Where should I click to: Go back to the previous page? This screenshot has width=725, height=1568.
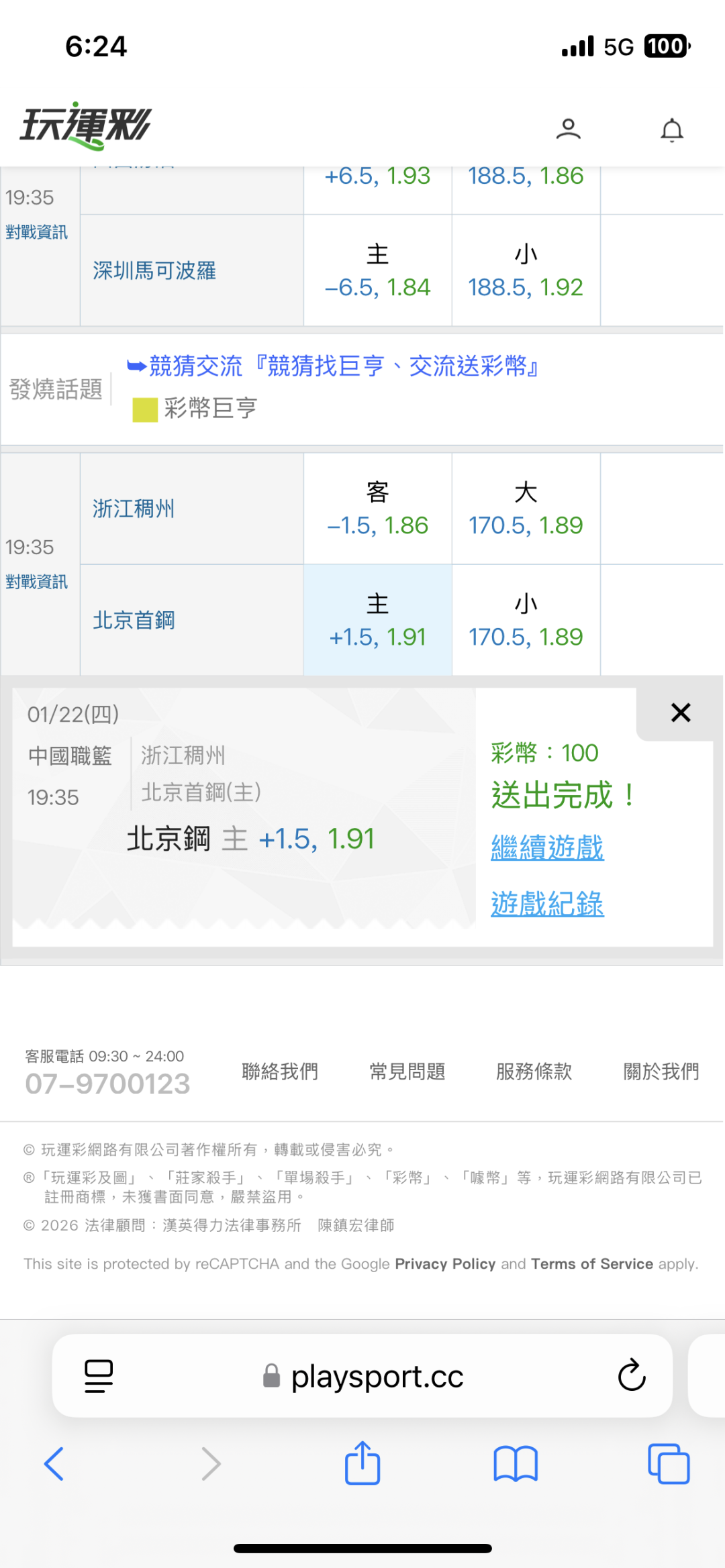54,1463
